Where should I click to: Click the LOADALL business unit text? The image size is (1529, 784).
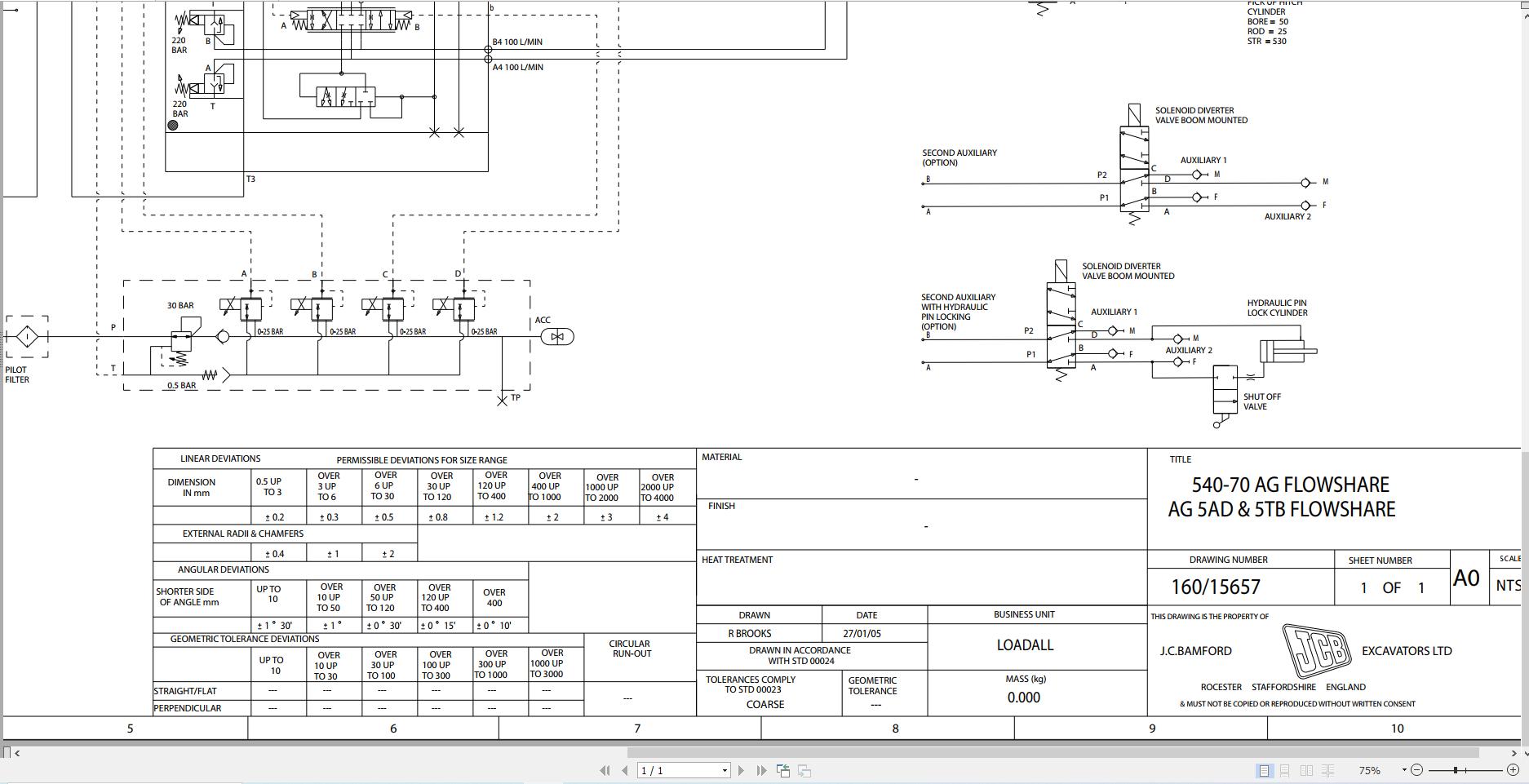point(1025,644)
